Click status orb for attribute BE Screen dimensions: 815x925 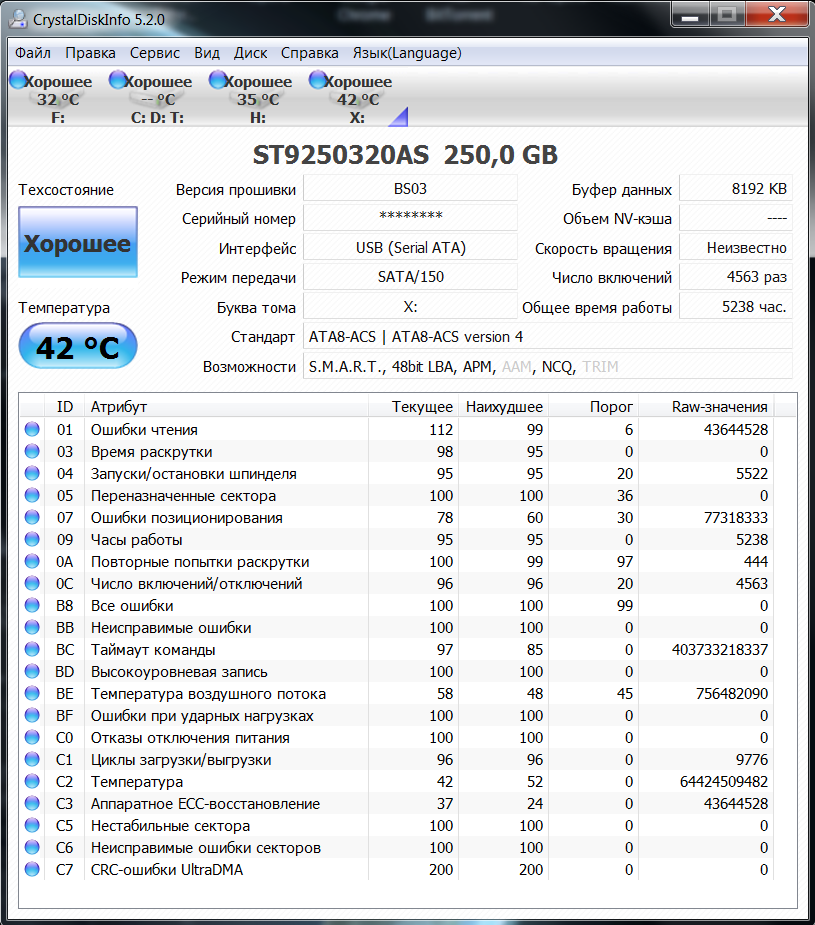tap(32, 693)
